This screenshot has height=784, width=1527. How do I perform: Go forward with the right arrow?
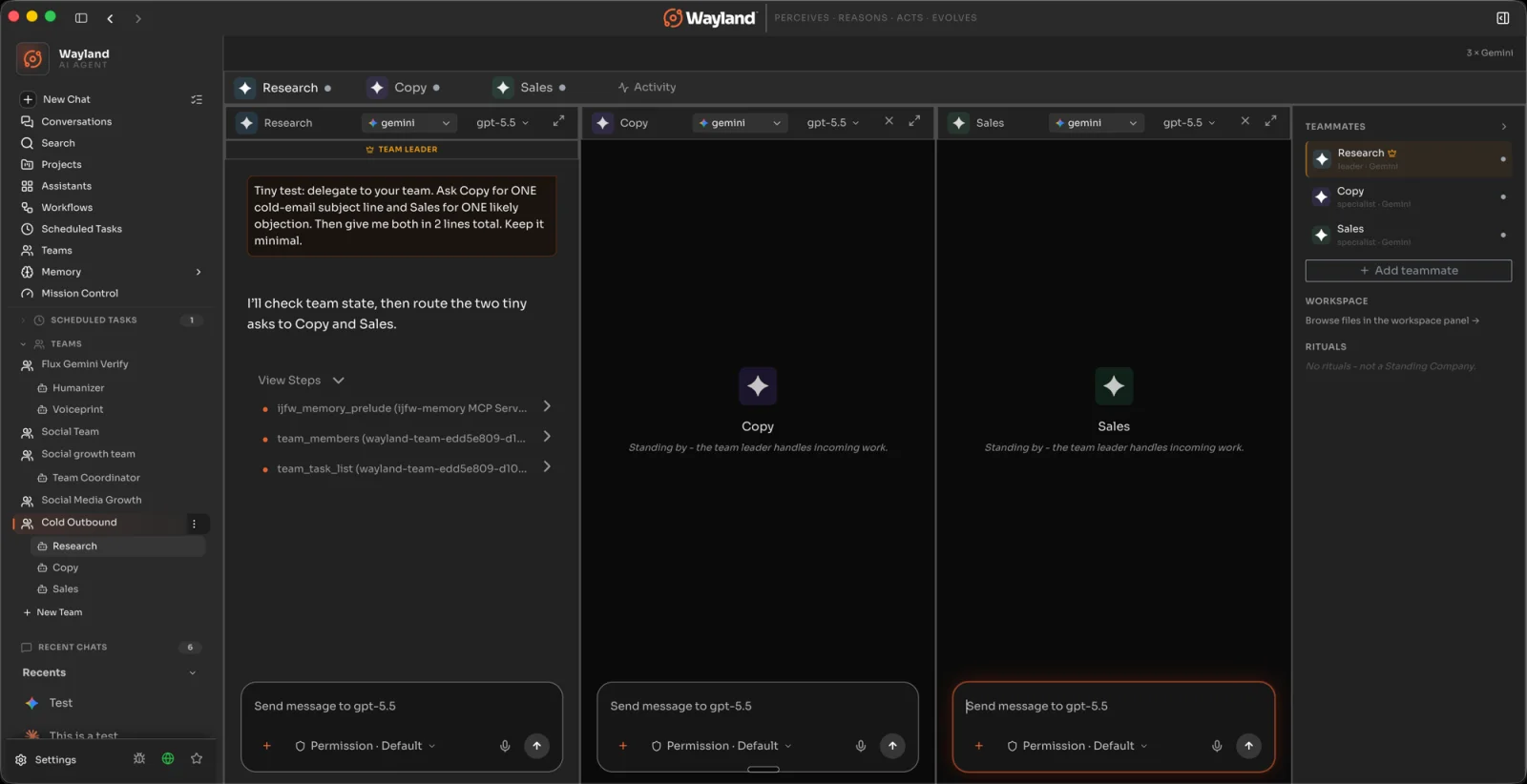(138, 18)
